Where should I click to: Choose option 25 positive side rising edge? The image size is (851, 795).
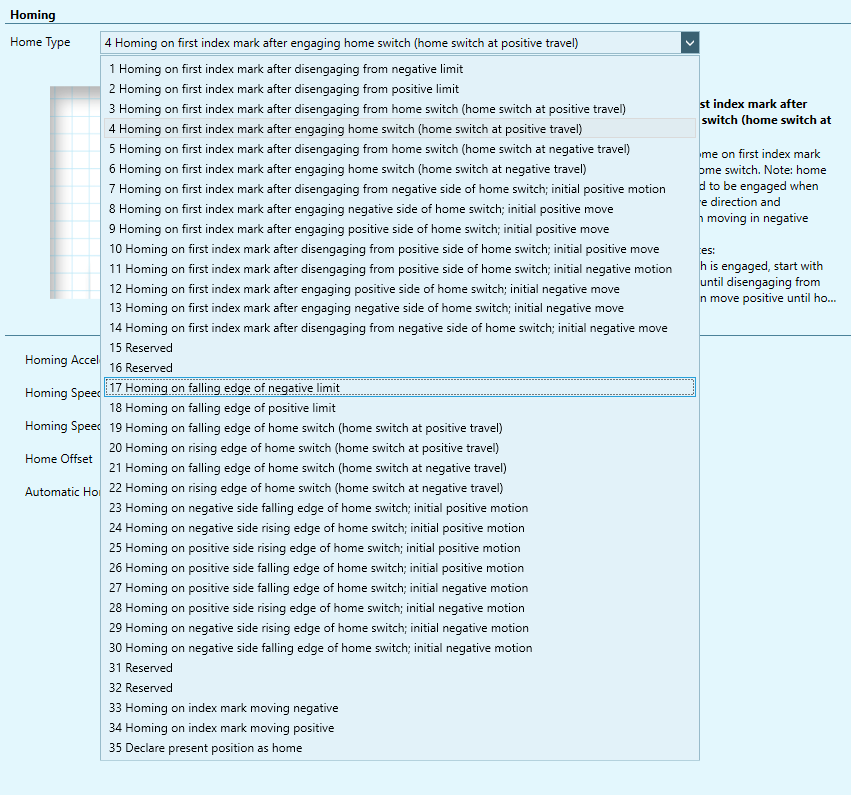[x=399, y=548]
